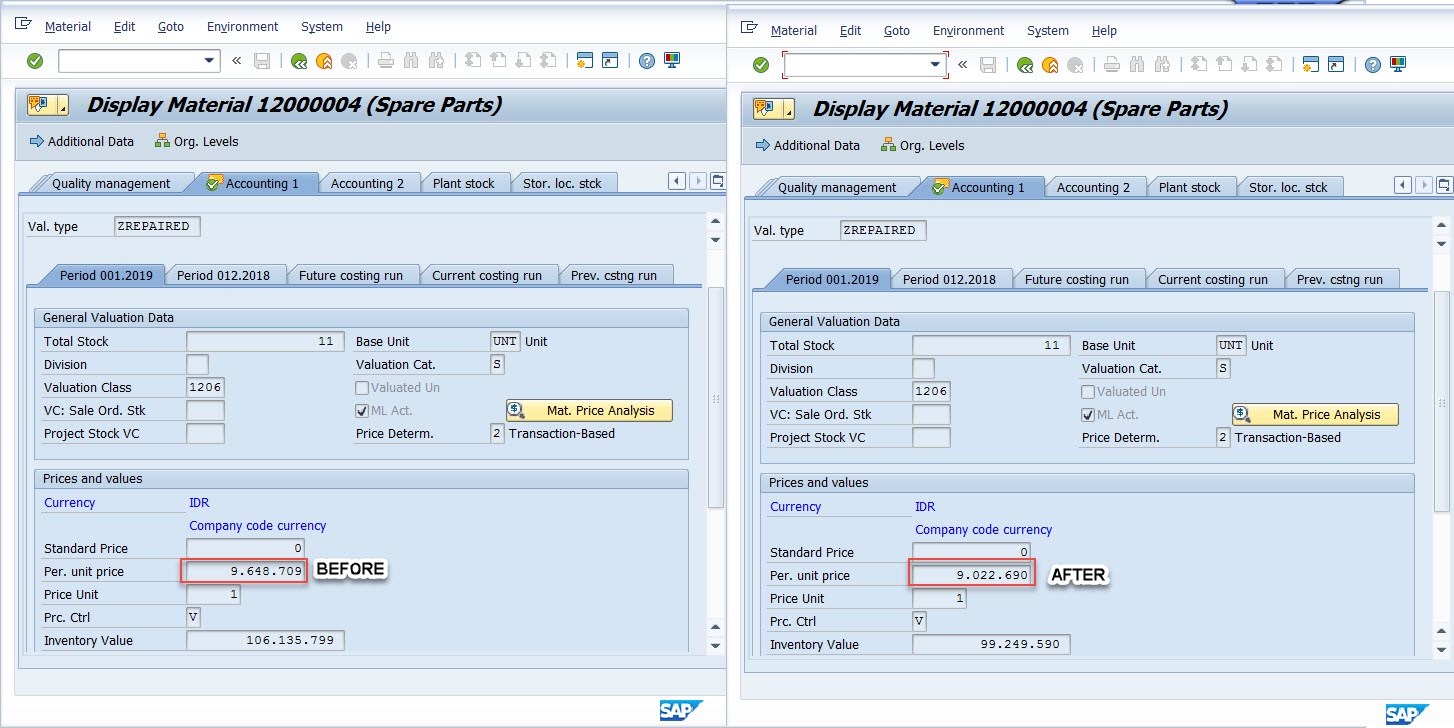Open Help icon in right window toolbar
The height and width of the screenshot is (728, 1454).
tap(1373, 65)
